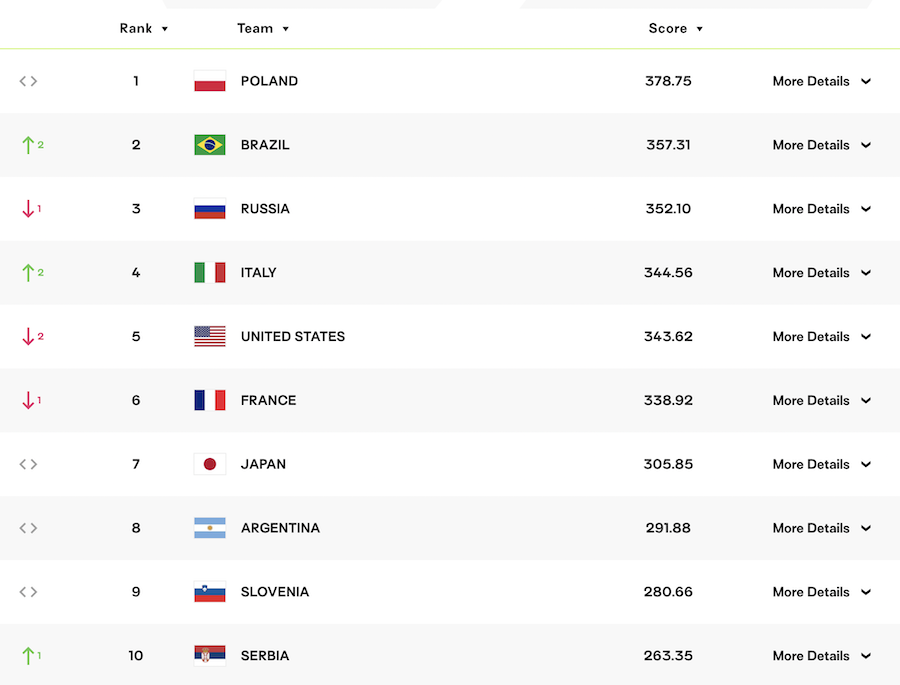Click the UNITED STATES team name
This screenshot has height=685, width=900.
point(293,336)
